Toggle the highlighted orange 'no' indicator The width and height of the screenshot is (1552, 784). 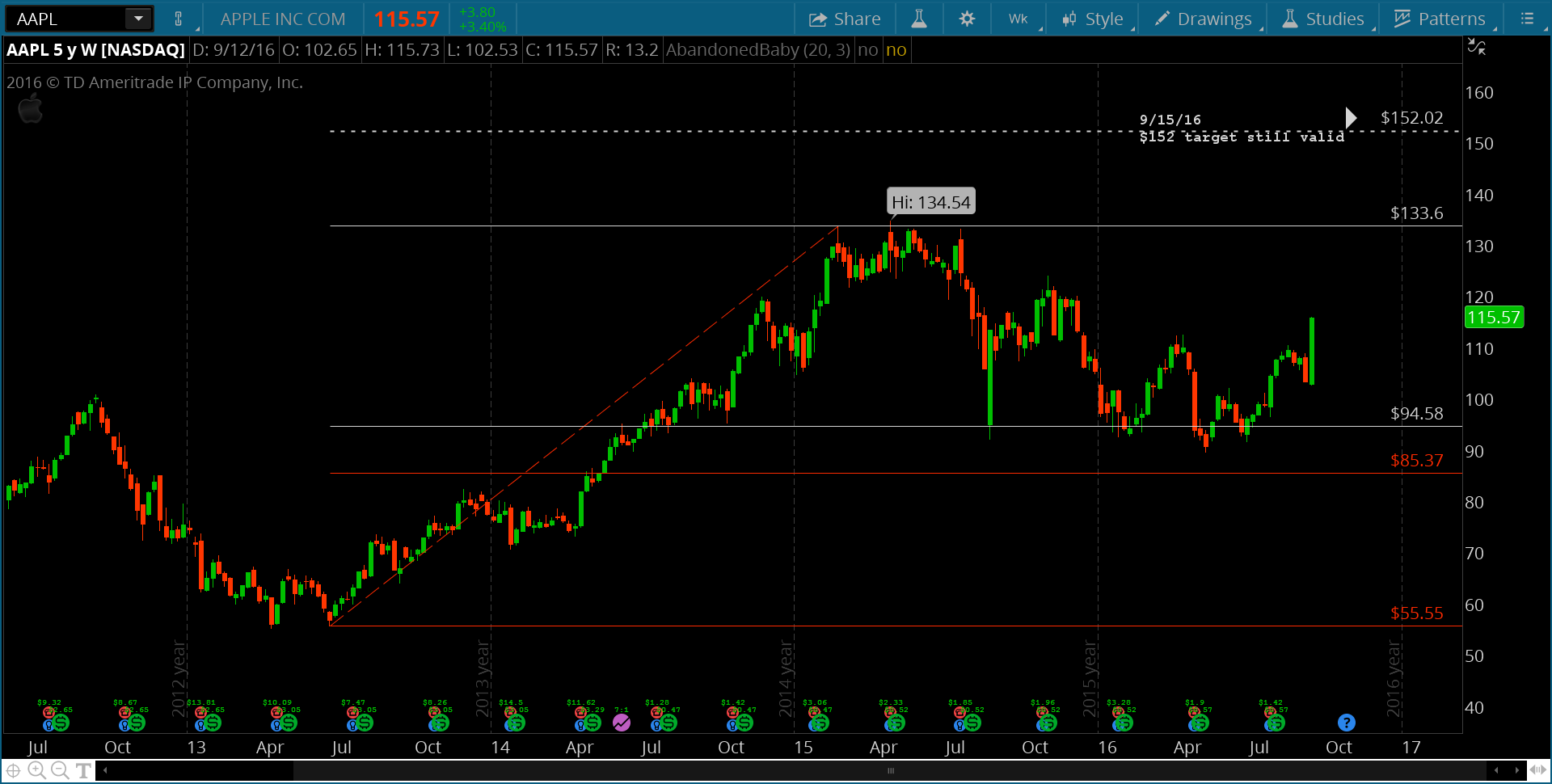coord(896,49)
